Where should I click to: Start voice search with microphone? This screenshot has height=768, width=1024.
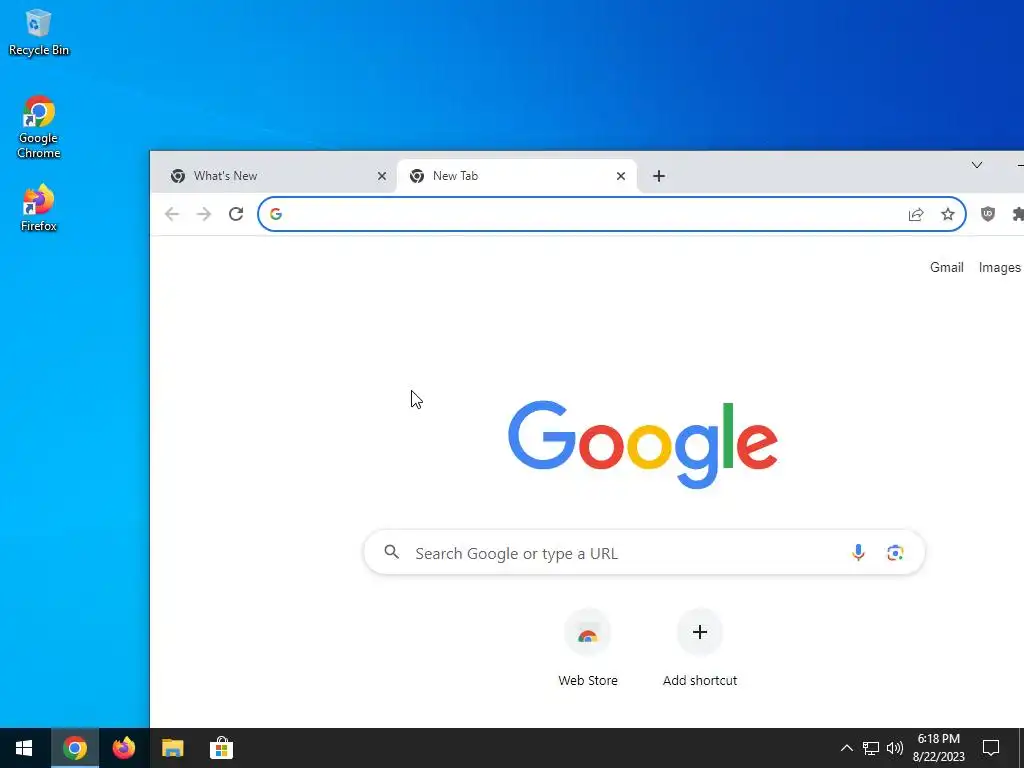(858, 552)
